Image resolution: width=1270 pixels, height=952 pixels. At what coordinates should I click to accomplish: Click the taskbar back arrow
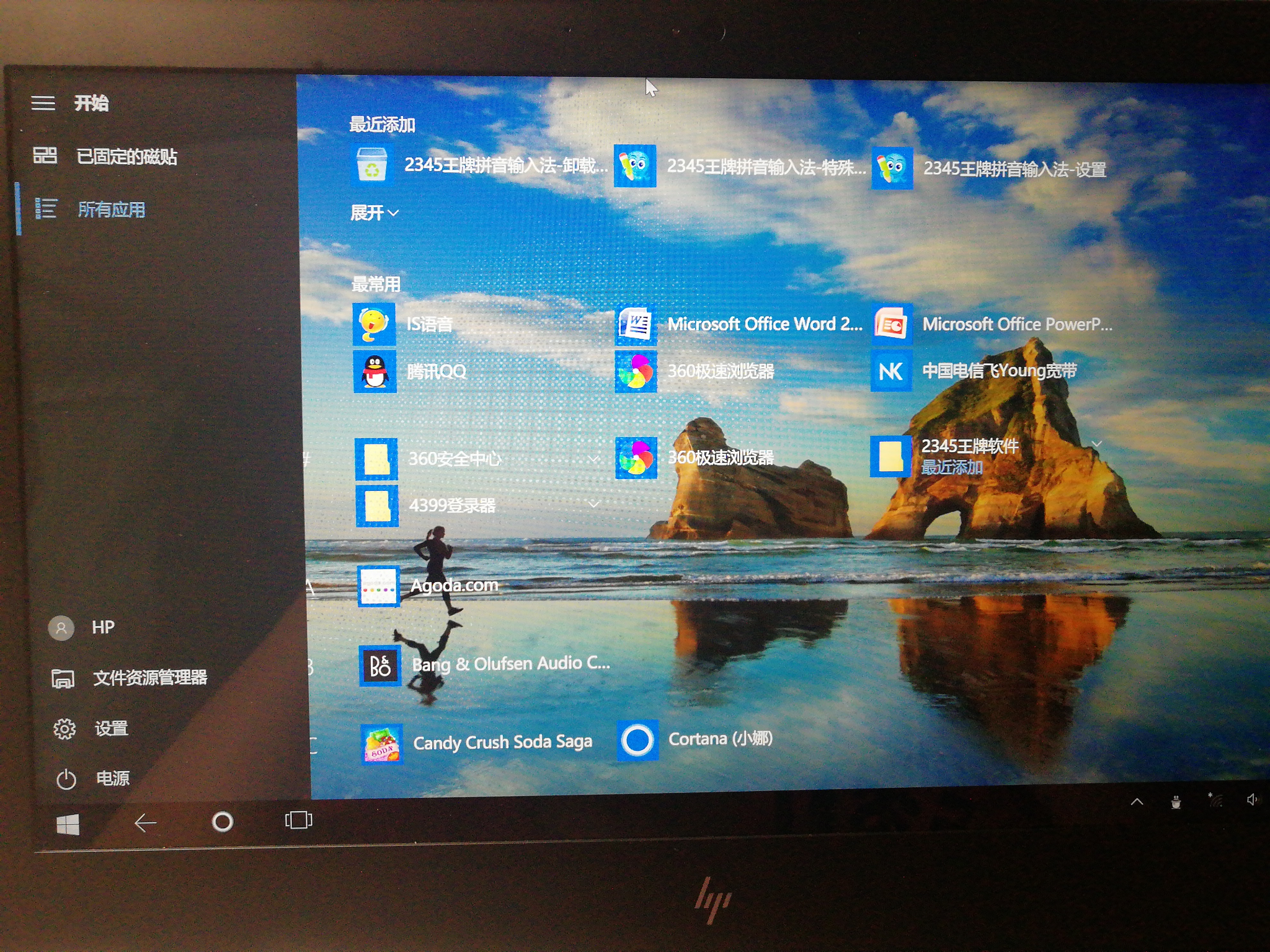click(x=145, y=823)
